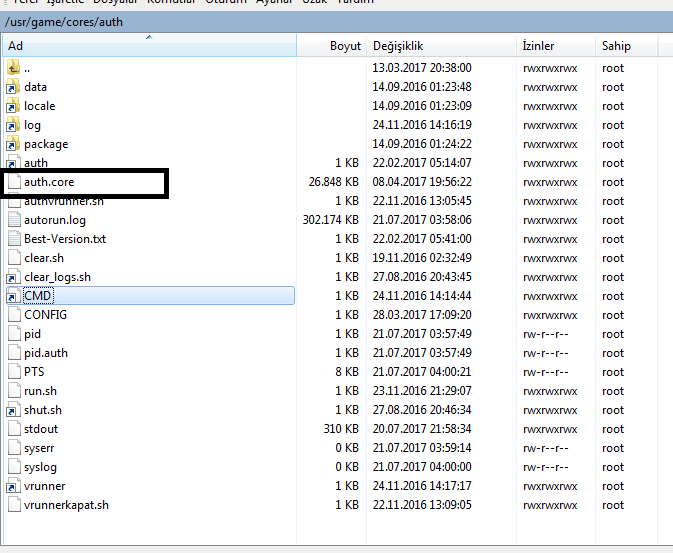
Task: Click the root owner of run.sh
Action: (x=613, y=391)
